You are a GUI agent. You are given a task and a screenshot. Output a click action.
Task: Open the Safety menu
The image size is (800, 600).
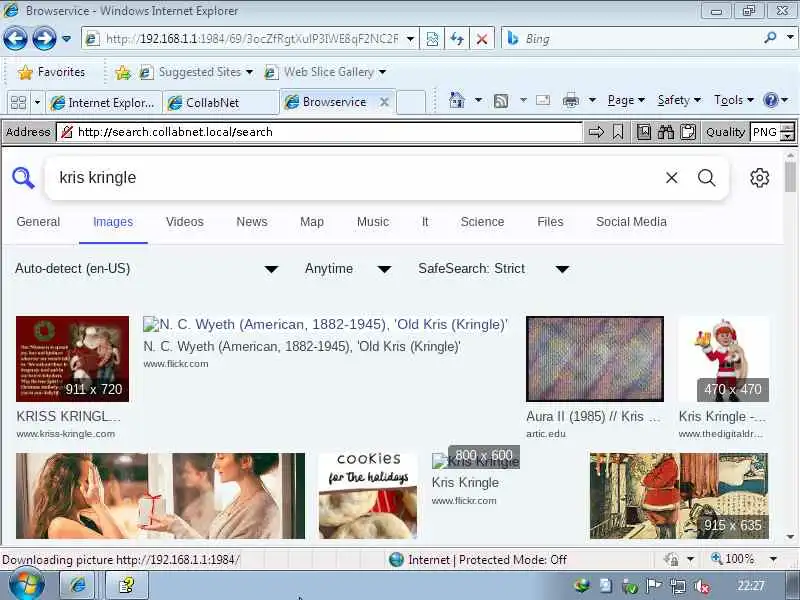[679, 100]
